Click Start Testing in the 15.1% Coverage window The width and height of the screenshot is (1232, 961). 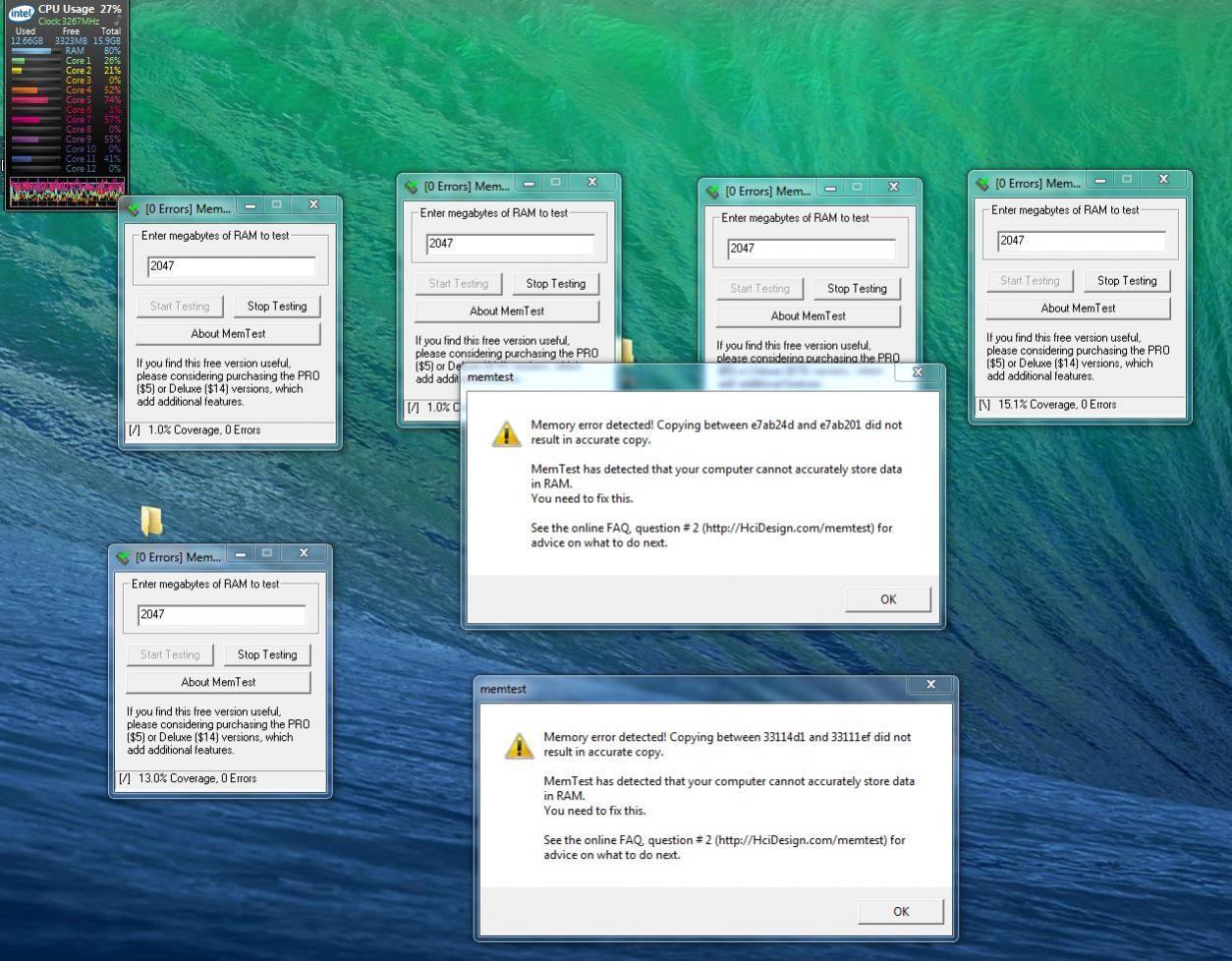pos(1030,280)
